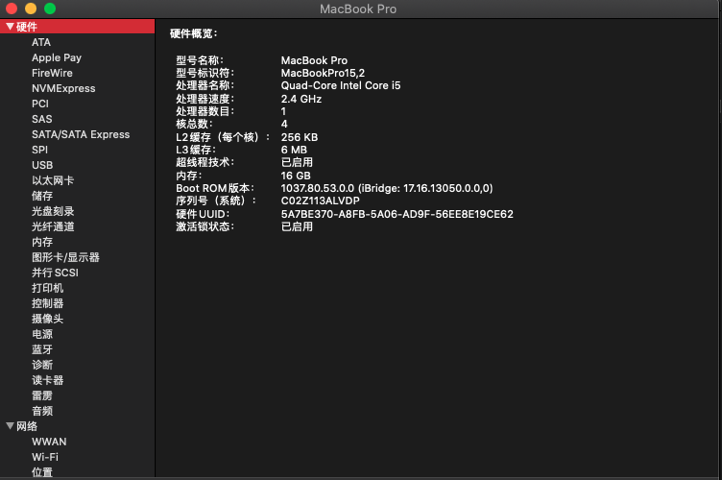Select the 网络 category header
Image resolution: width=722 pixels, height=480 pixels.
[x=27, y=426]
